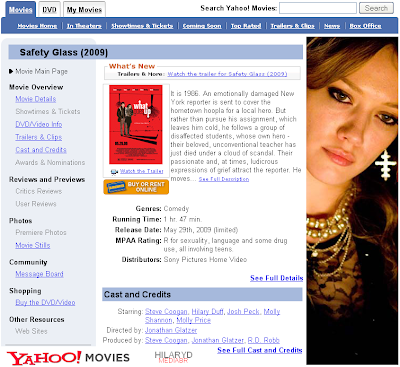Screen dimensions: 400x367
Task: Open Movie Details sidebar link
Action: (x=36, y=99)
